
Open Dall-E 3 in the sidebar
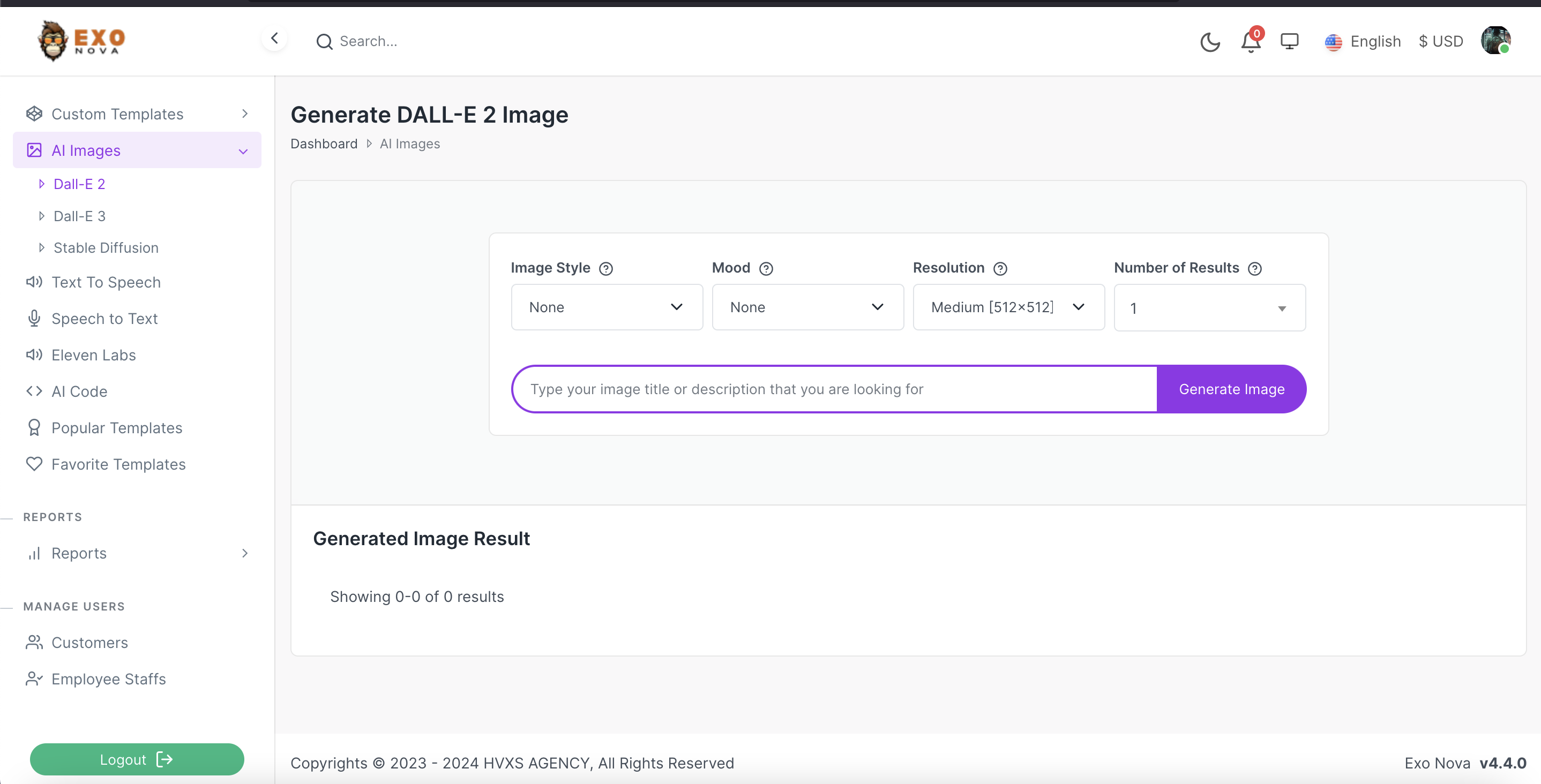[79, 216]
